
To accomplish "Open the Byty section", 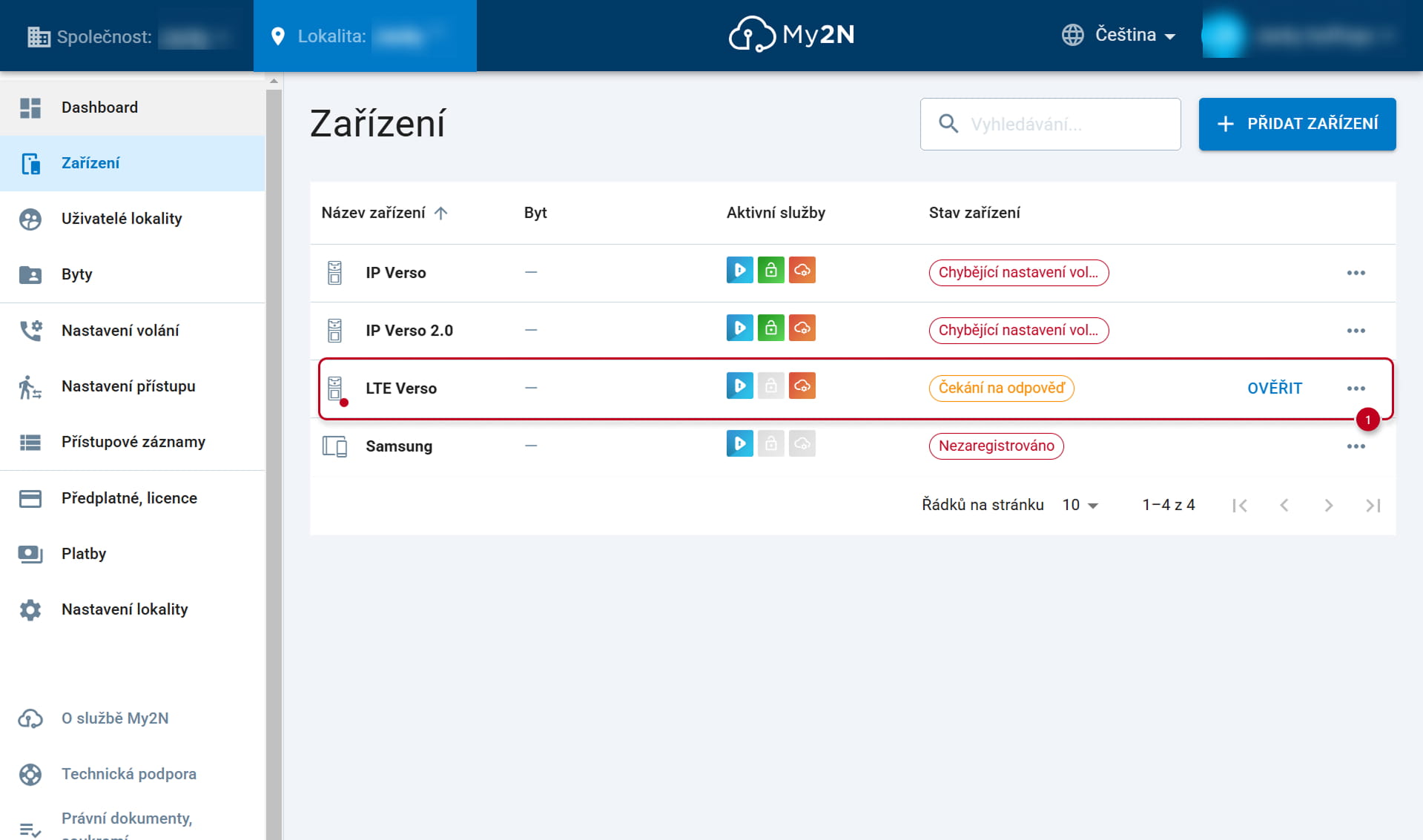I will point(132,274).
